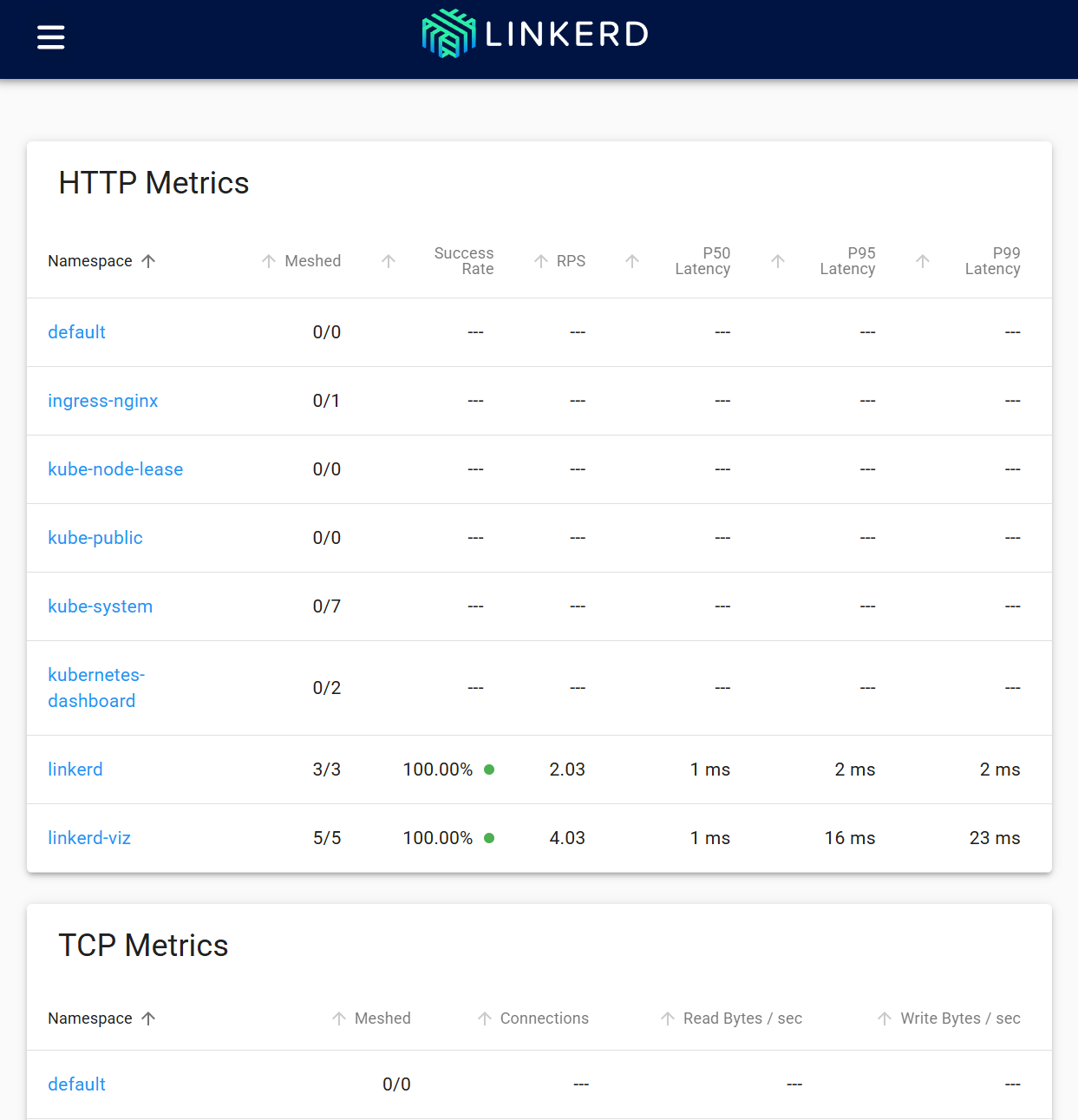This screenshot has width=1078, height=1120.
Task: Sort TCP table by Connections arrow
Action: point(485,1018)
